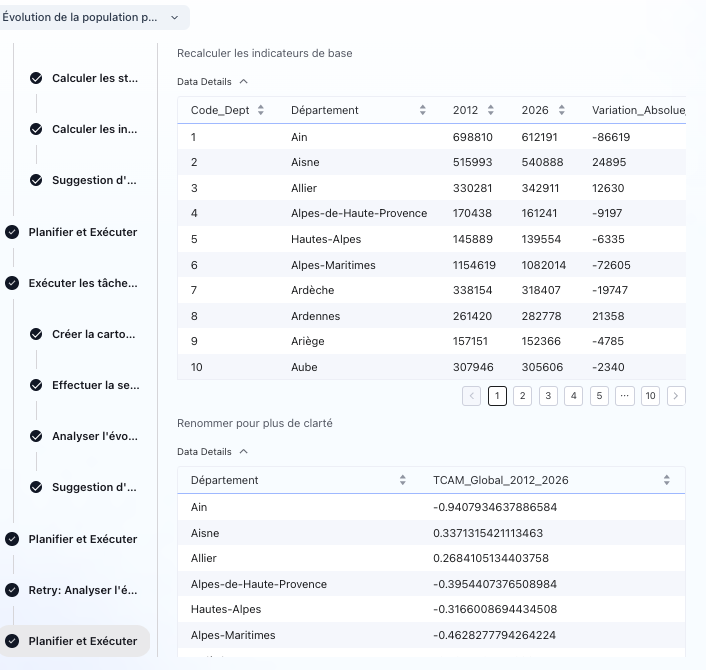706x670 pixels.
Task: Collapse the second Data Details section
Action: [x=243, y=452]
